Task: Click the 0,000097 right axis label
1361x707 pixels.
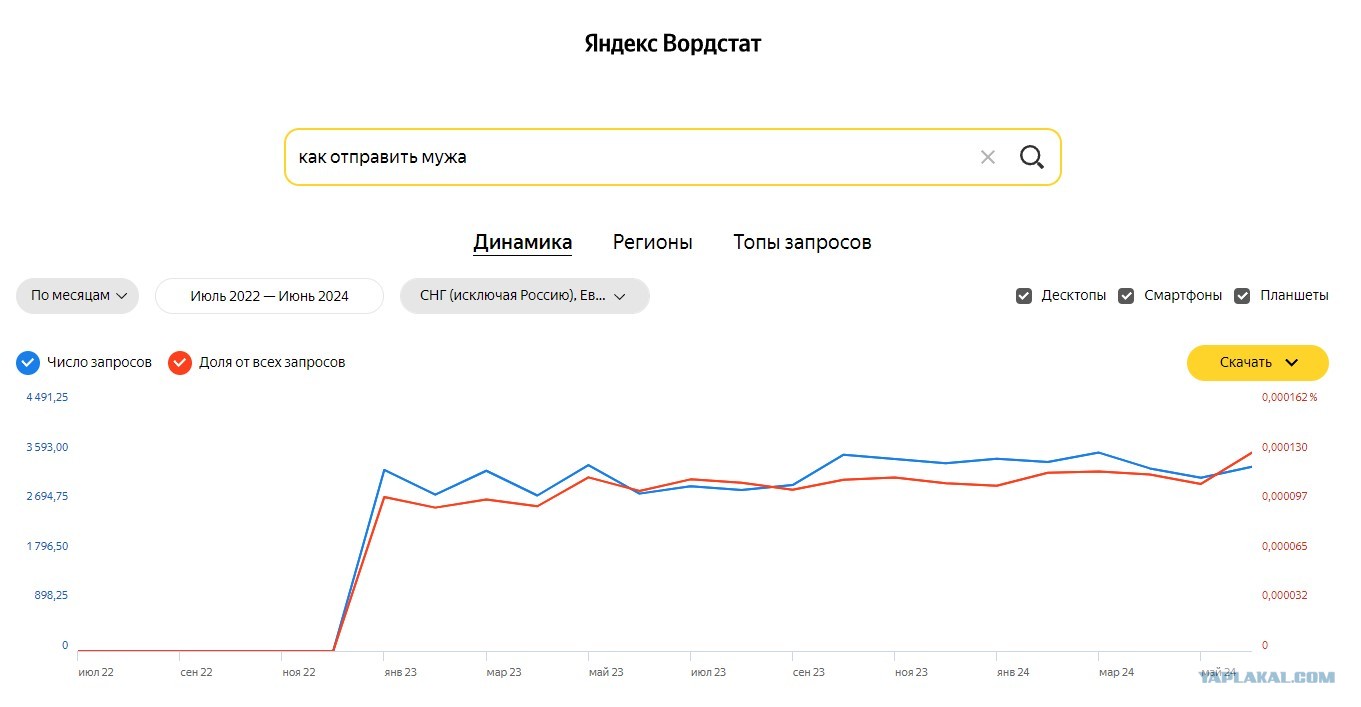Action: (x=1284, y=496)
